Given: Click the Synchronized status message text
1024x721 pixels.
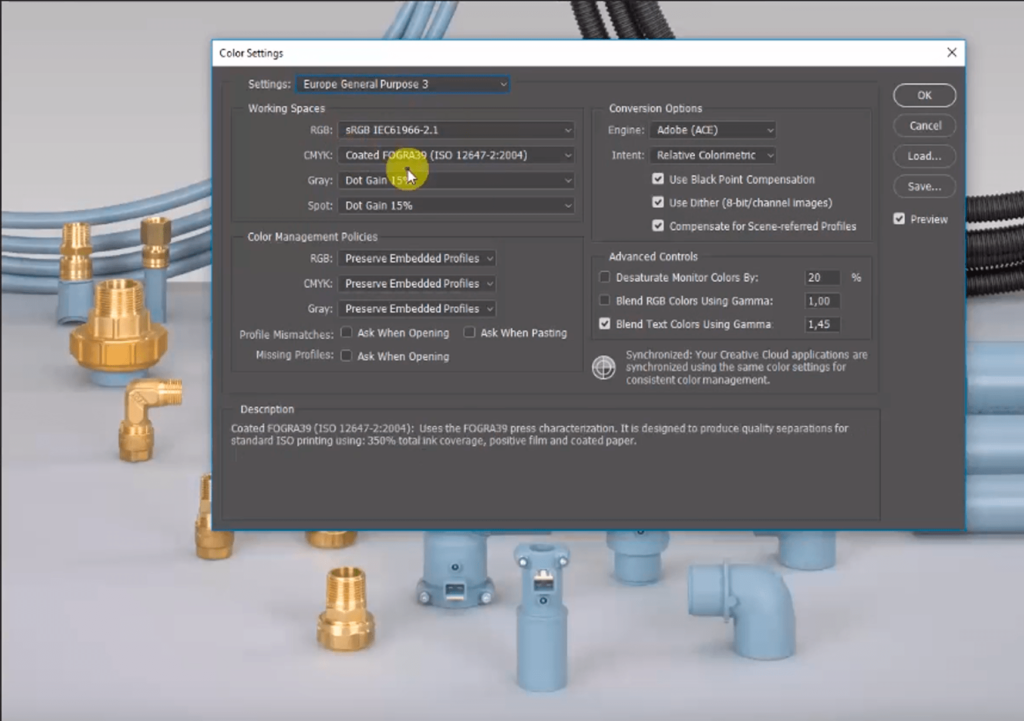Looking at the screenshot, I should [746, 367].
